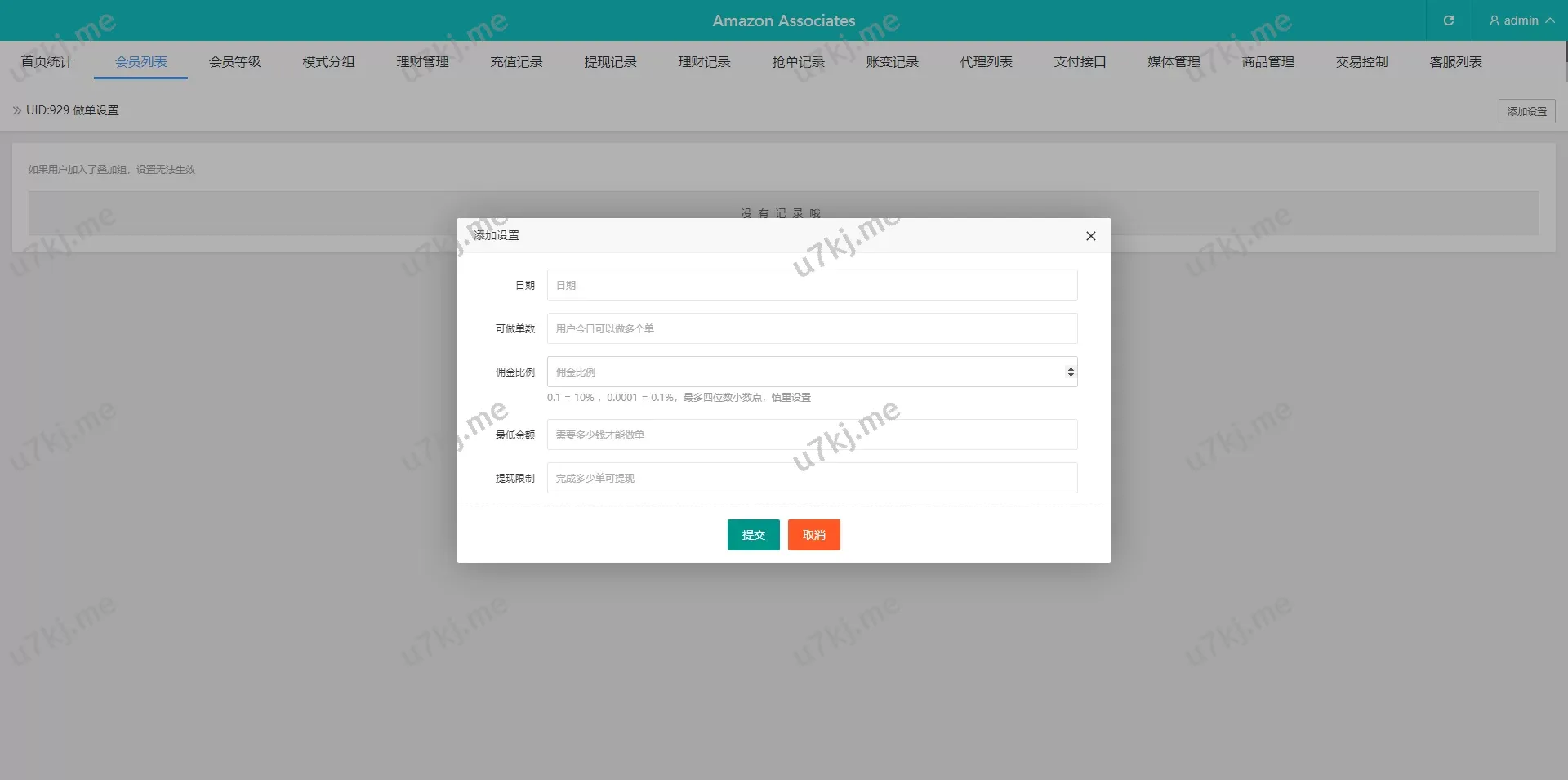
Task: Click the 添加设置 button at top right
Action: 1526,111
